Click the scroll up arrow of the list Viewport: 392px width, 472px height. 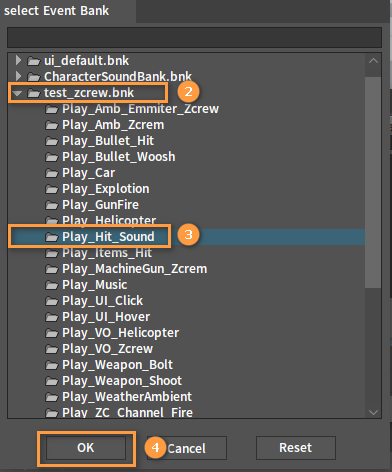click(373, 61)
